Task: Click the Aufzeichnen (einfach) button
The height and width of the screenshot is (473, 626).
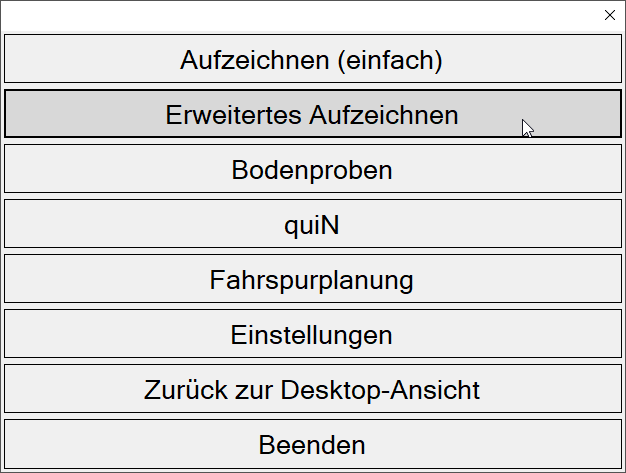Action: click(312, 60)
